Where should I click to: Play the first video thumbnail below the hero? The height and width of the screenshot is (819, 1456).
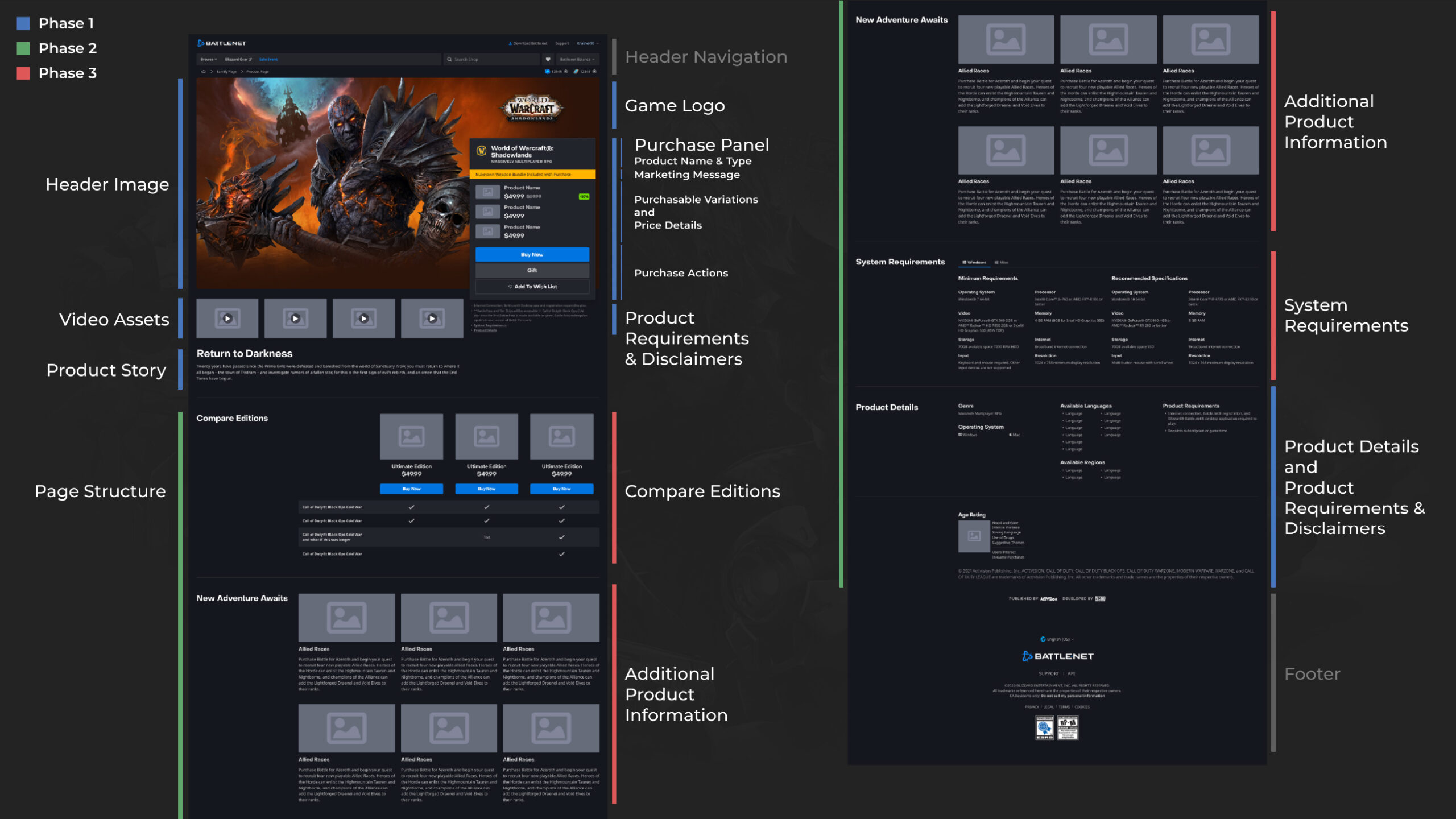click(x=227, y=318)
